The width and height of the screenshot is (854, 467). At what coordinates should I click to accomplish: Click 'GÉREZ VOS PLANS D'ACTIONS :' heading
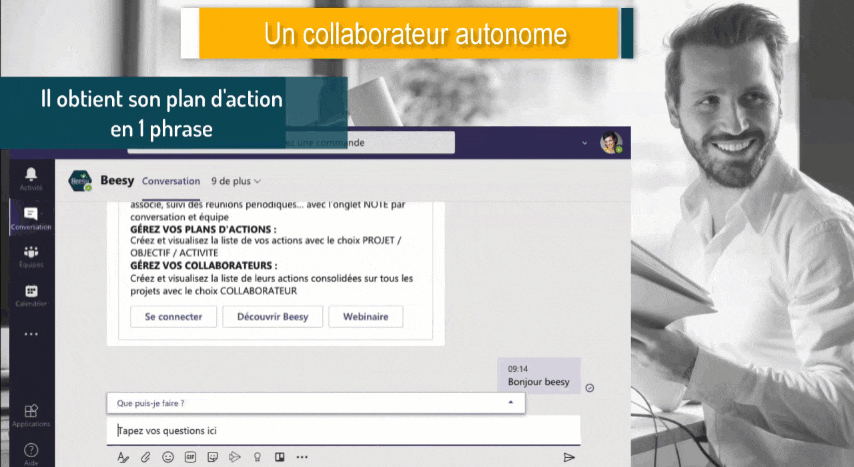tap(203, 229)
